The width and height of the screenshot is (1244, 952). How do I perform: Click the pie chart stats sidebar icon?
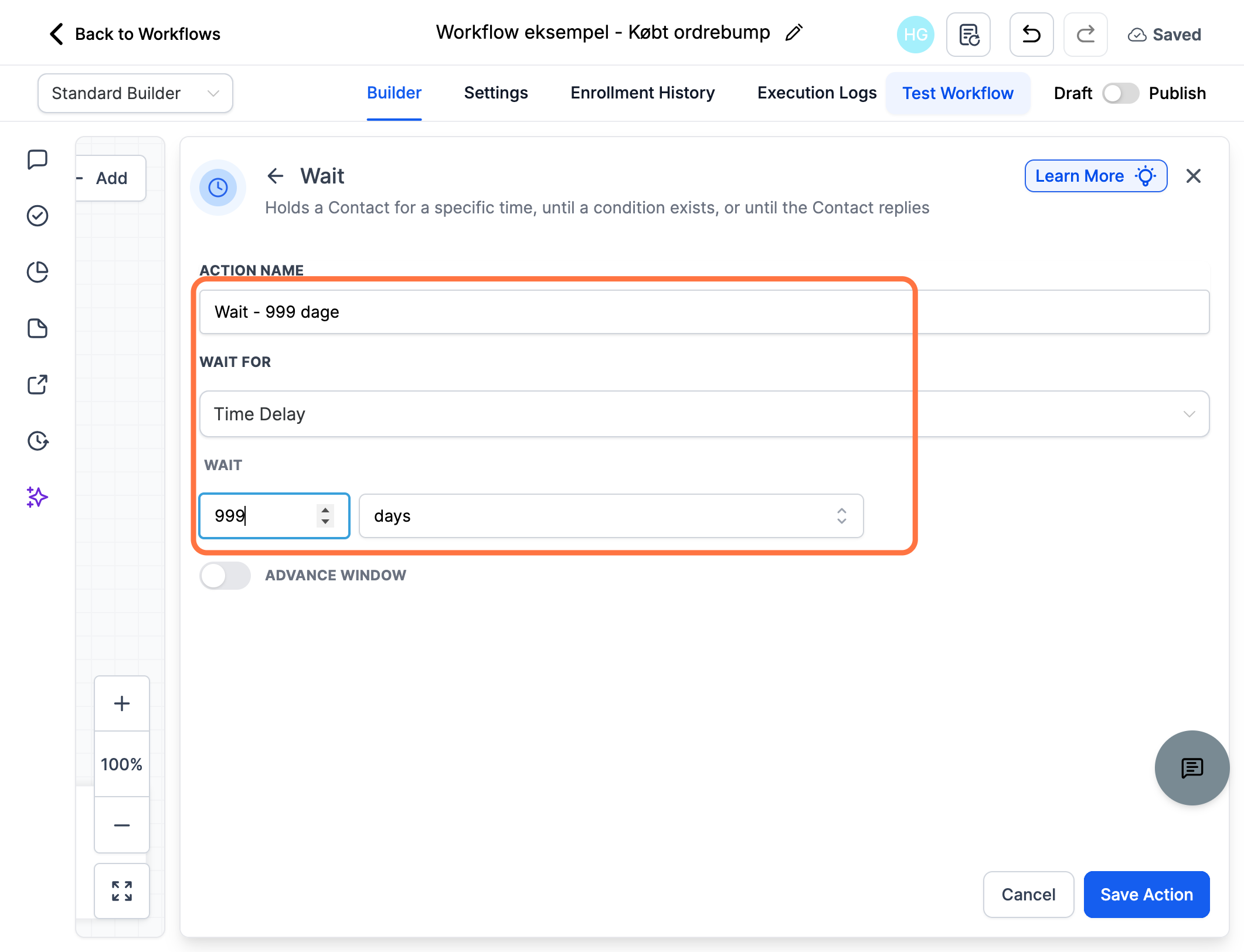point(38,272)
